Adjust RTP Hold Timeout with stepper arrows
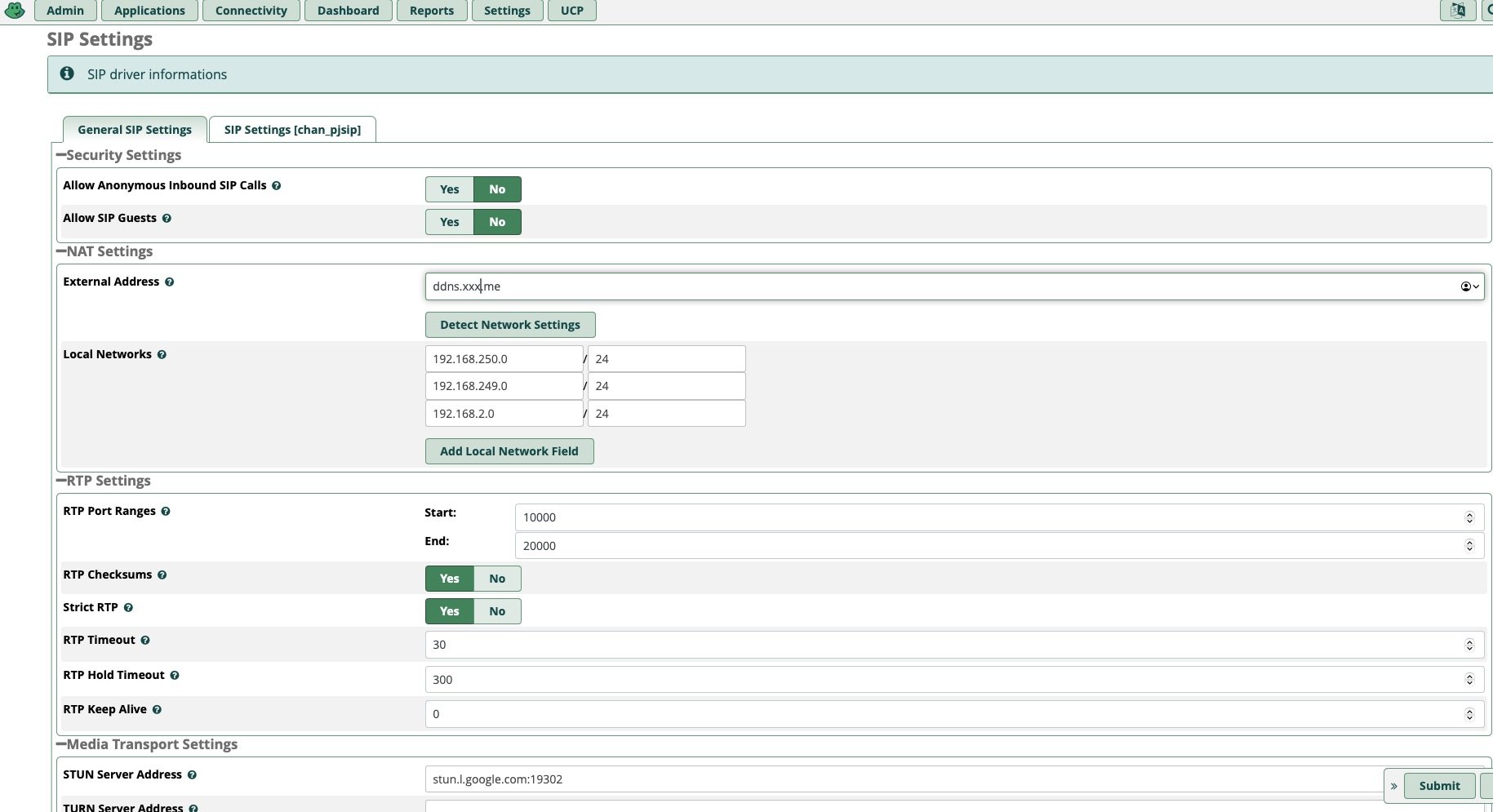This screenshot has width=1493, height=812. click(x=1469, y=680)
